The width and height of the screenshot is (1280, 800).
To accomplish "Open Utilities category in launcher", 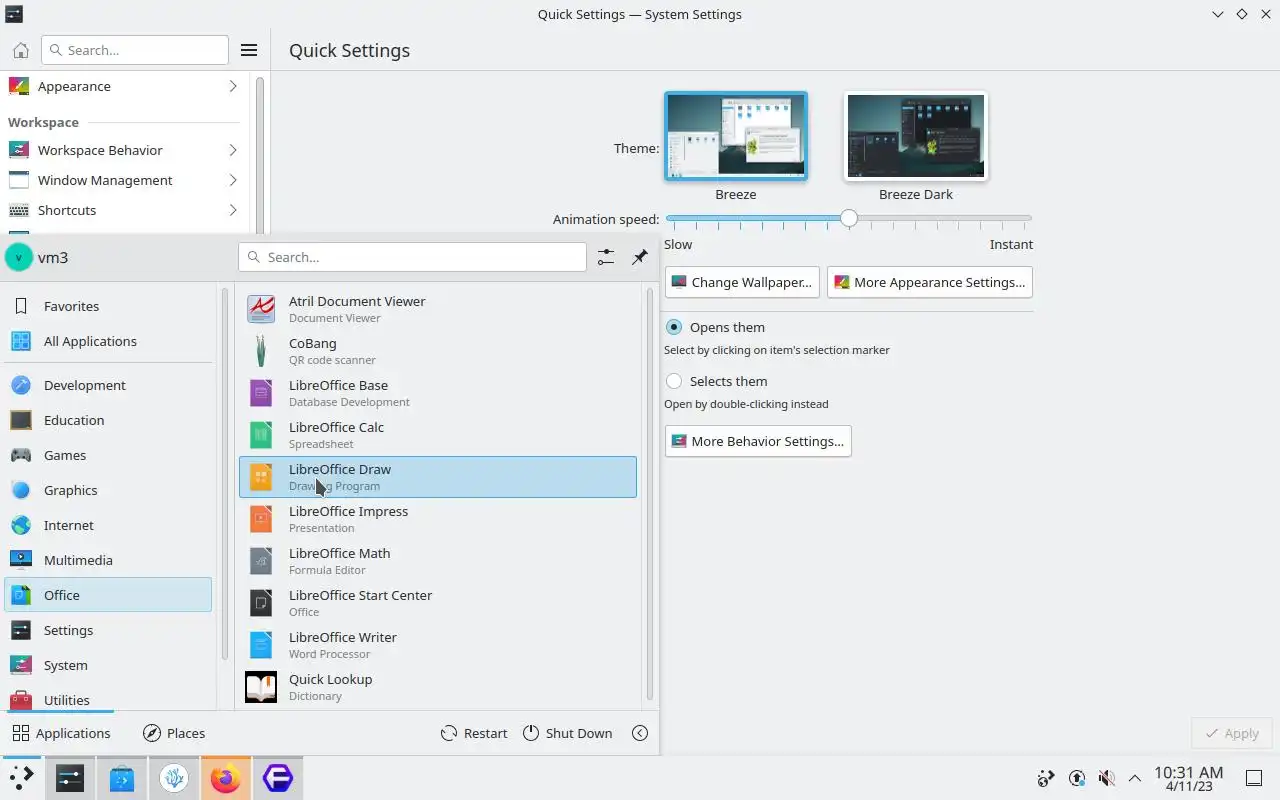I will tap(108, 697).
